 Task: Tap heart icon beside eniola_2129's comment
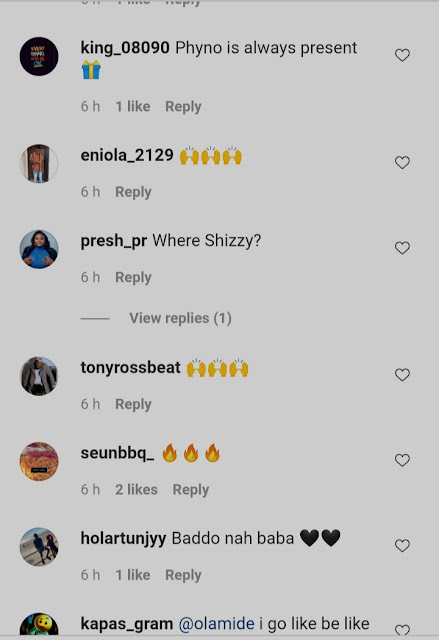click(402, 162)
